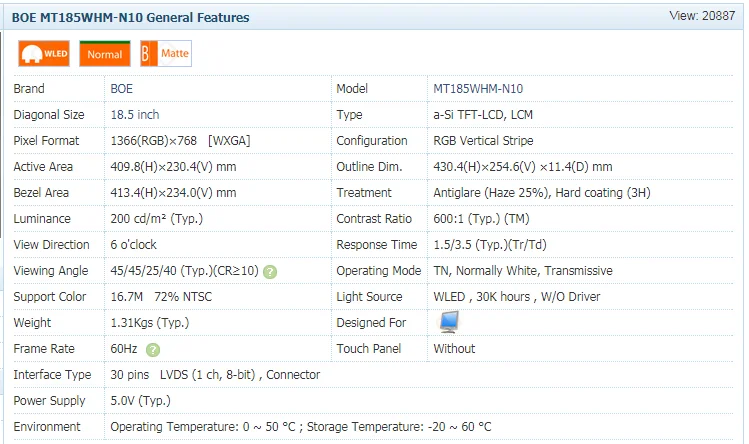Click the 18.5 inch diagonal size value
The width and height of the screenshot is (749, 444).
click(x=135, y=115)
